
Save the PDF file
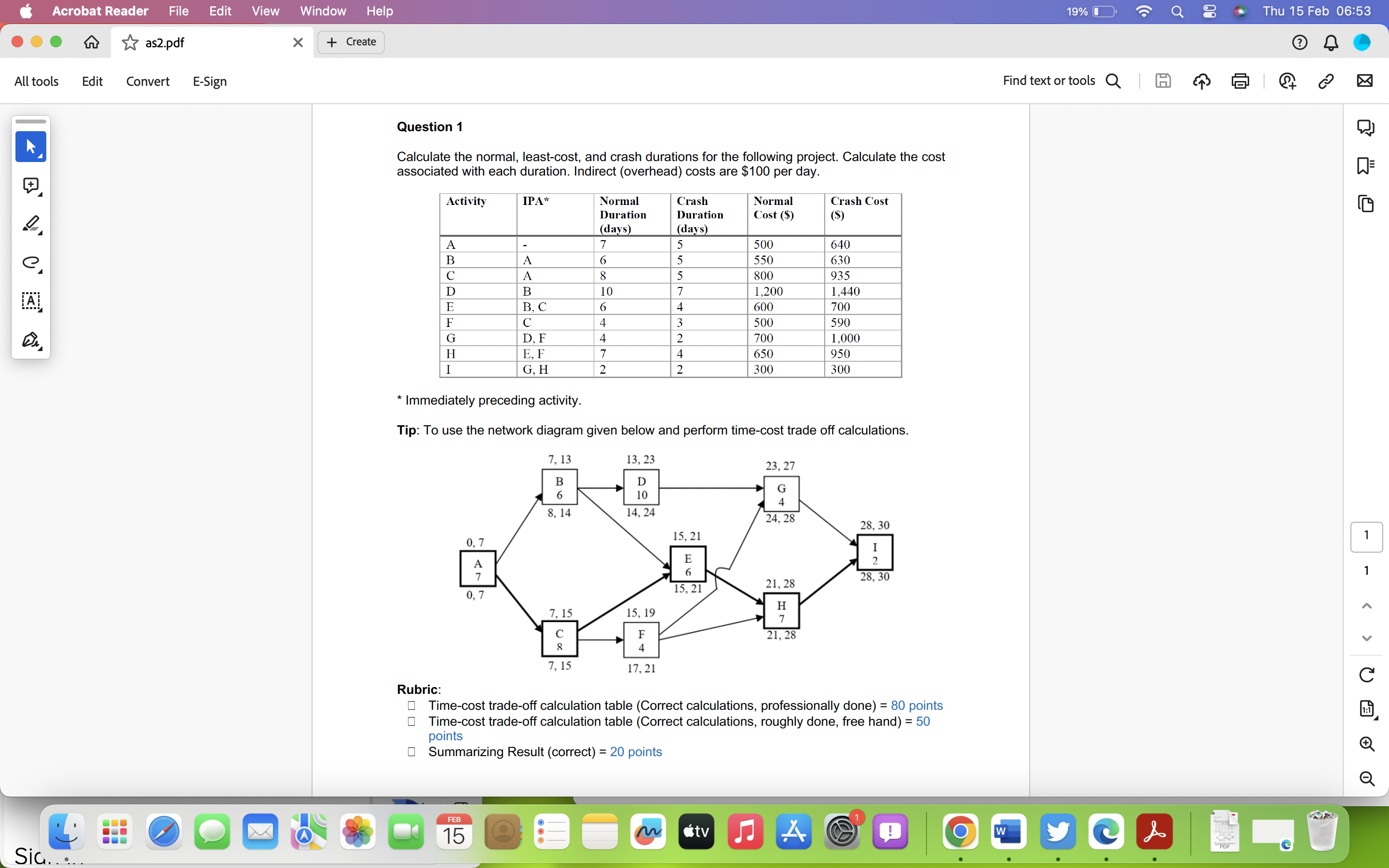coord(1163,81)
